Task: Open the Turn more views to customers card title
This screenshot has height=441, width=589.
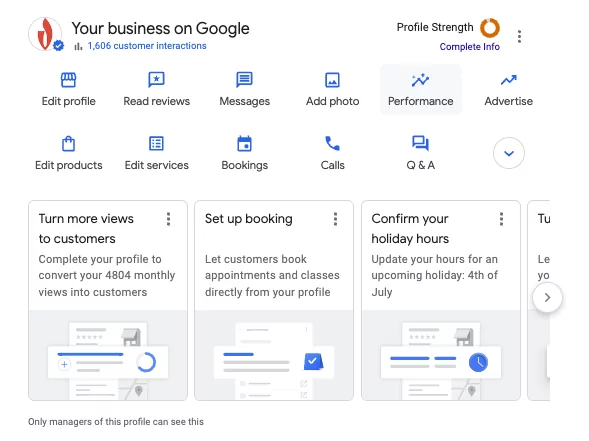Action: (86, 228)
